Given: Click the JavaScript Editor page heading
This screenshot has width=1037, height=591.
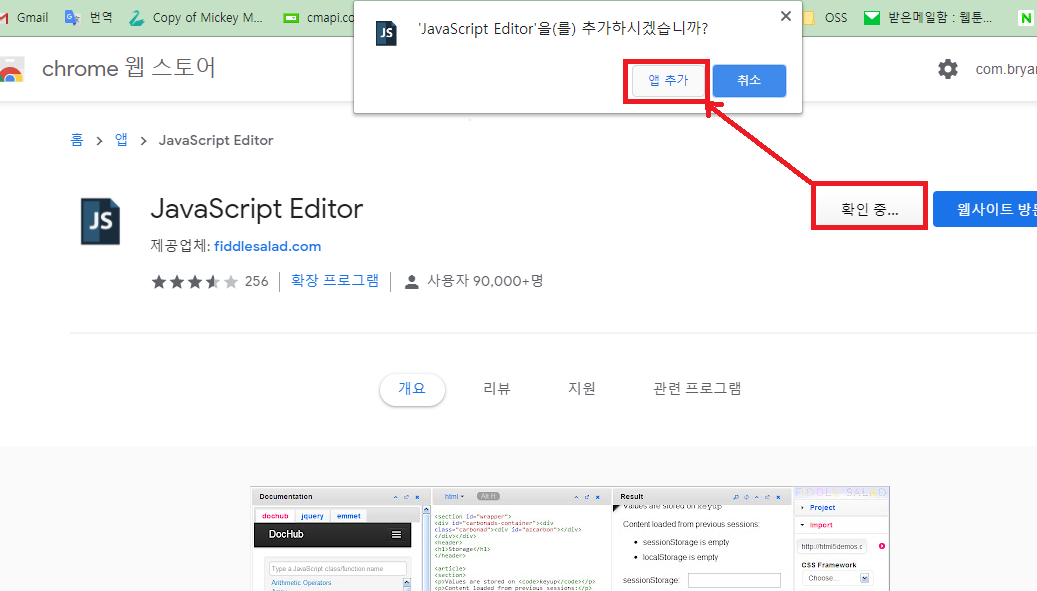Looking at the screenshot, I should point(257,209).
